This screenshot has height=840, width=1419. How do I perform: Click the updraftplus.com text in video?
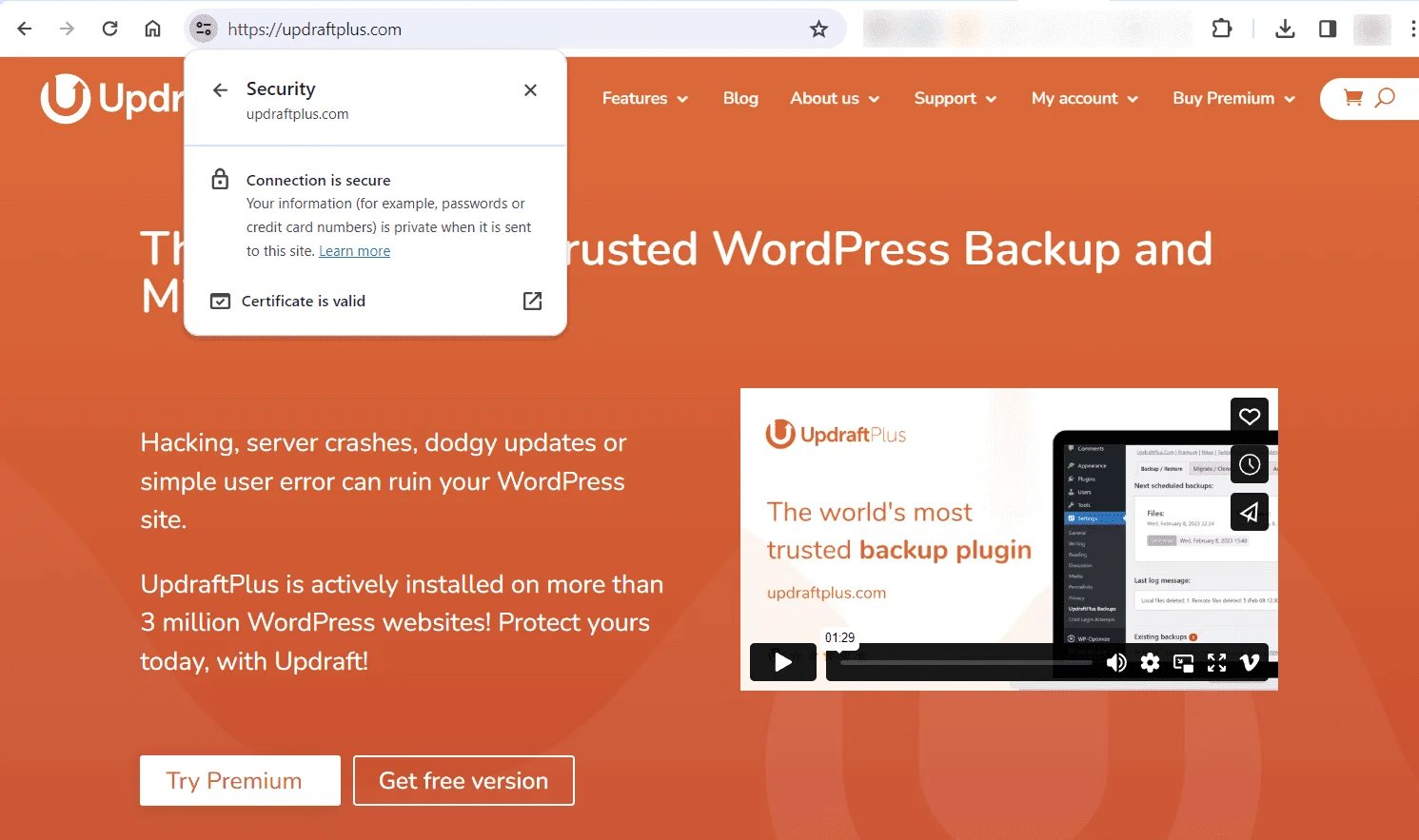826,593
